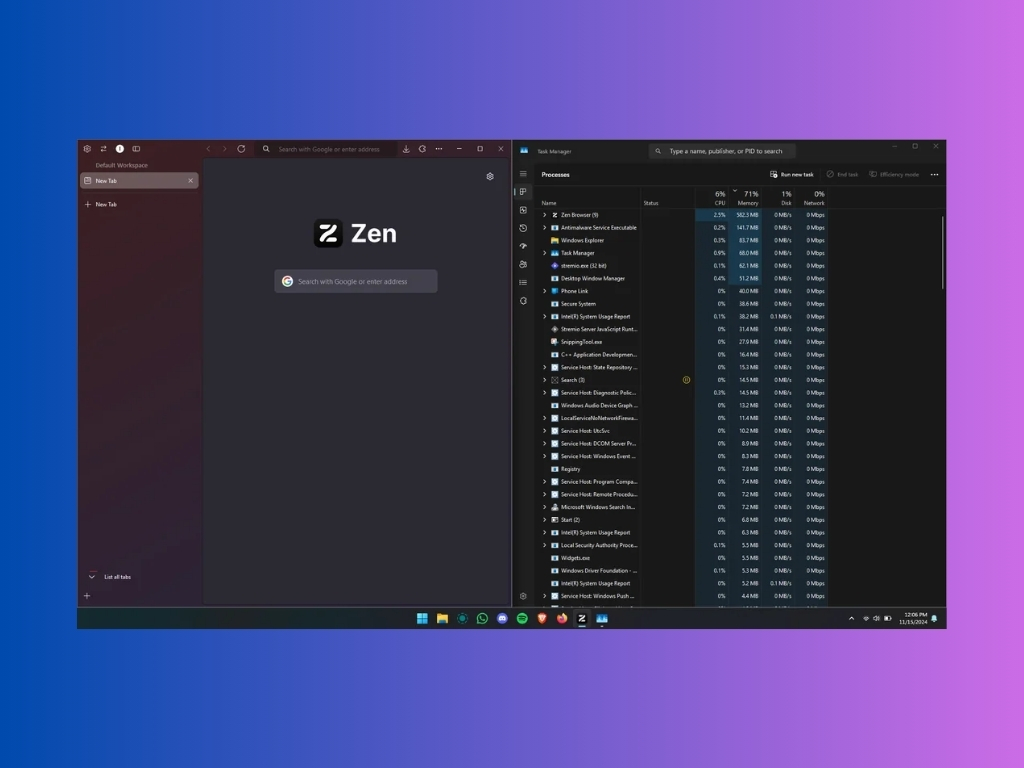Screen dimensions: 1024x768
Task: Click End task button in Task Manager
Action: (842, 174)
